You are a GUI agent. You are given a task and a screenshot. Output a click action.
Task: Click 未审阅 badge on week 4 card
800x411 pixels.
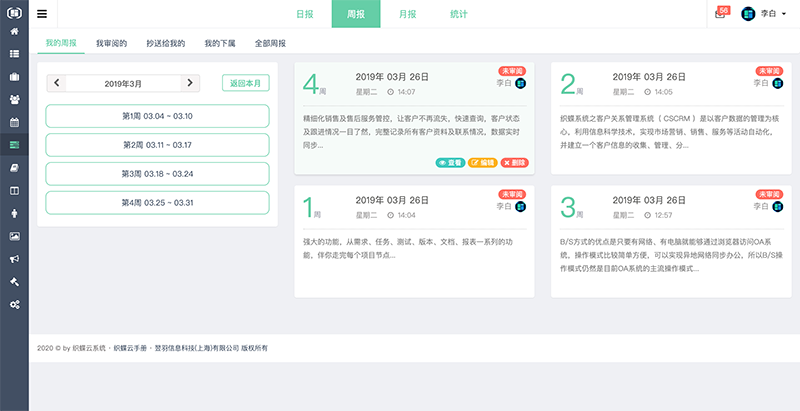point(512,71)
